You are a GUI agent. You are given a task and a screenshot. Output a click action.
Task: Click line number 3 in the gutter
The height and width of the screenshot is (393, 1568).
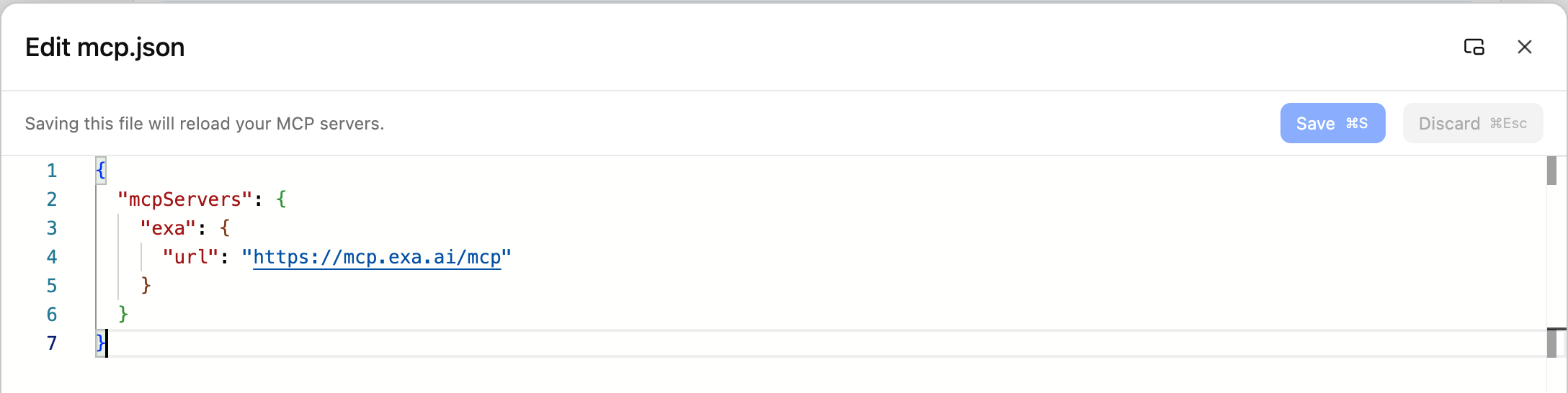[x=52, y=228]
